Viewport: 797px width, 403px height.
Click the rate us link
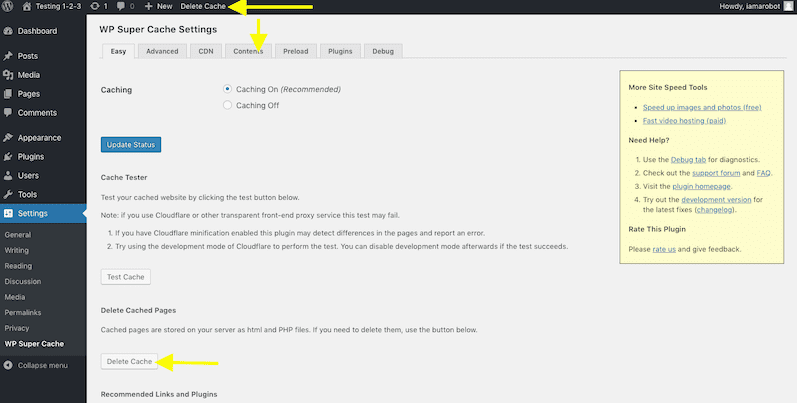(664, 249)
